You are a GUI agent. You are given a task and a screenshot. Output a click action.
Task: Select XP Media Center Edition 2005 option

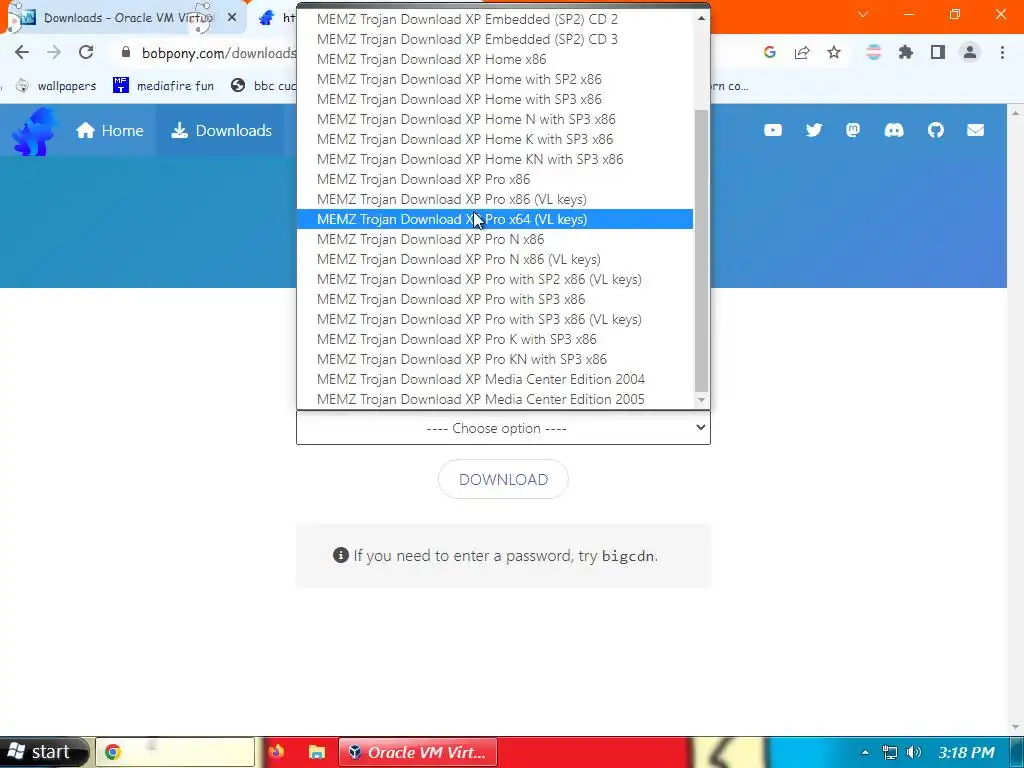495,399
